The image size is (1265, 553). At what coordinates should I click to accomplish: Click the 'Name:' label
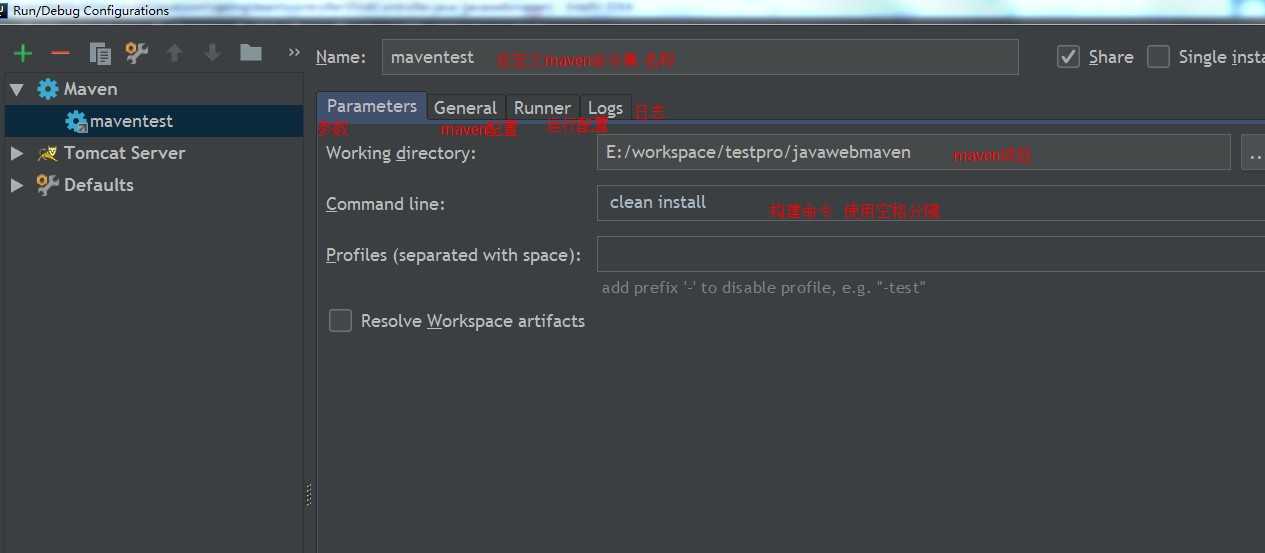pos(341,57)
